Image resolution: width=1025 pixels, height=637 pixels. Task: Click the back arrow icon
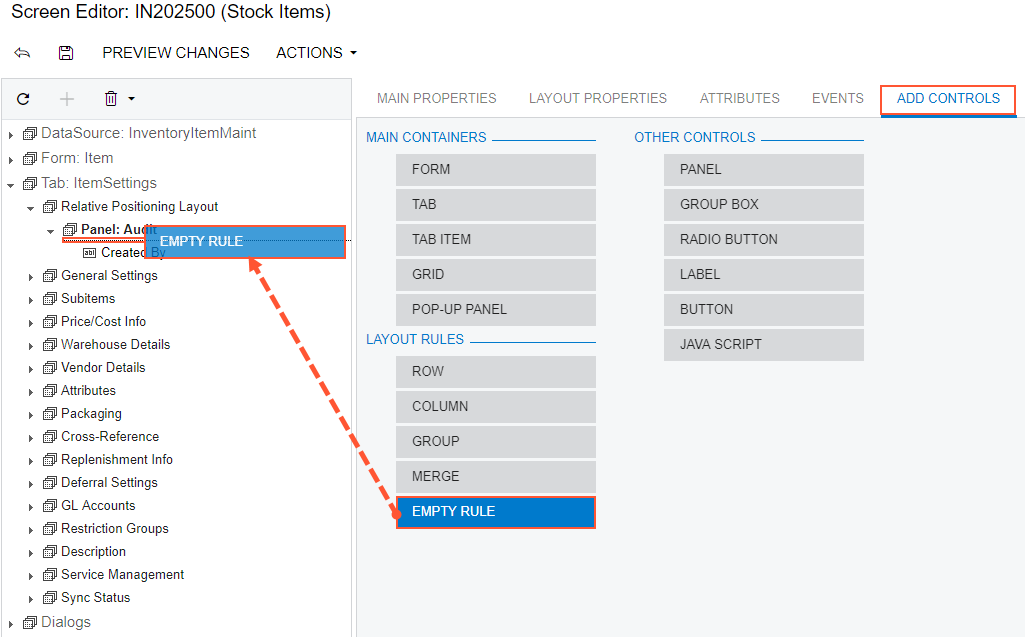click(x=22, y=53)
